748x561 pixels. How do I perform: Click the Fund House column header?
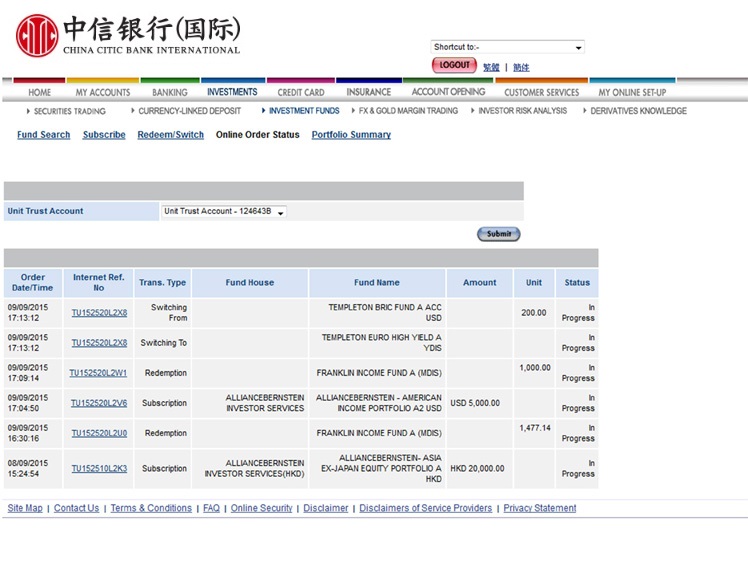pyautogui.click(x=250, y=283)
